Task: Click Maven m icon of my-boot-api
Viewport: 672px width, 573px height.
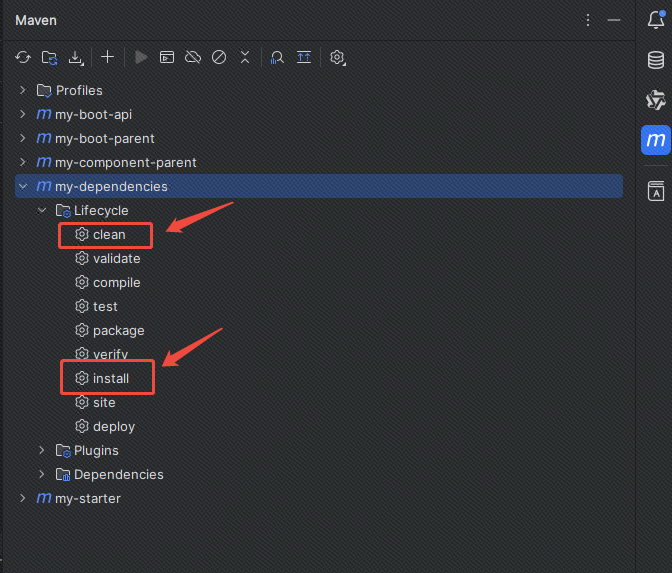Action: [x=44, y=114]
